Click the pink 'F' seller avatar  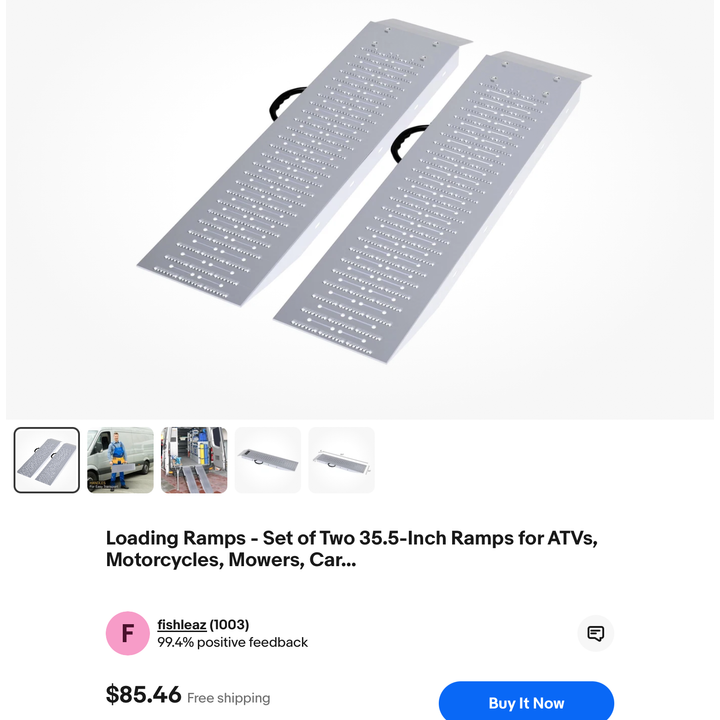[x=128, y=633]
